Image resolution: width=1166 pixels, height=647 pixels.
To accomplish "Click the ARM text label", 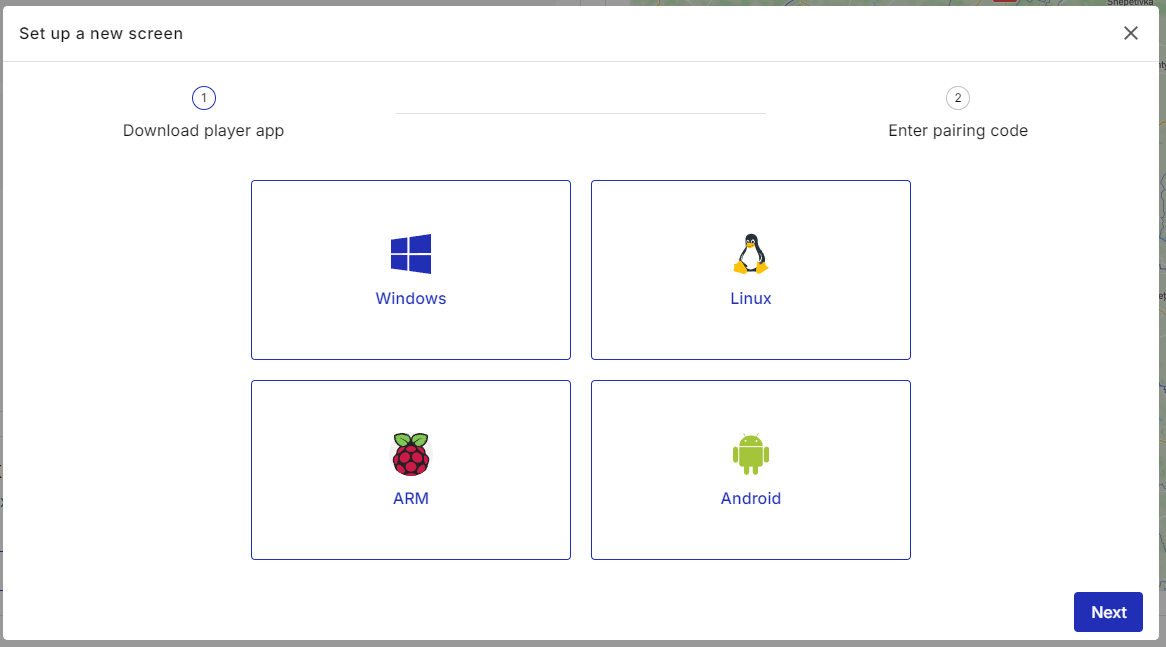I will 410,498.
